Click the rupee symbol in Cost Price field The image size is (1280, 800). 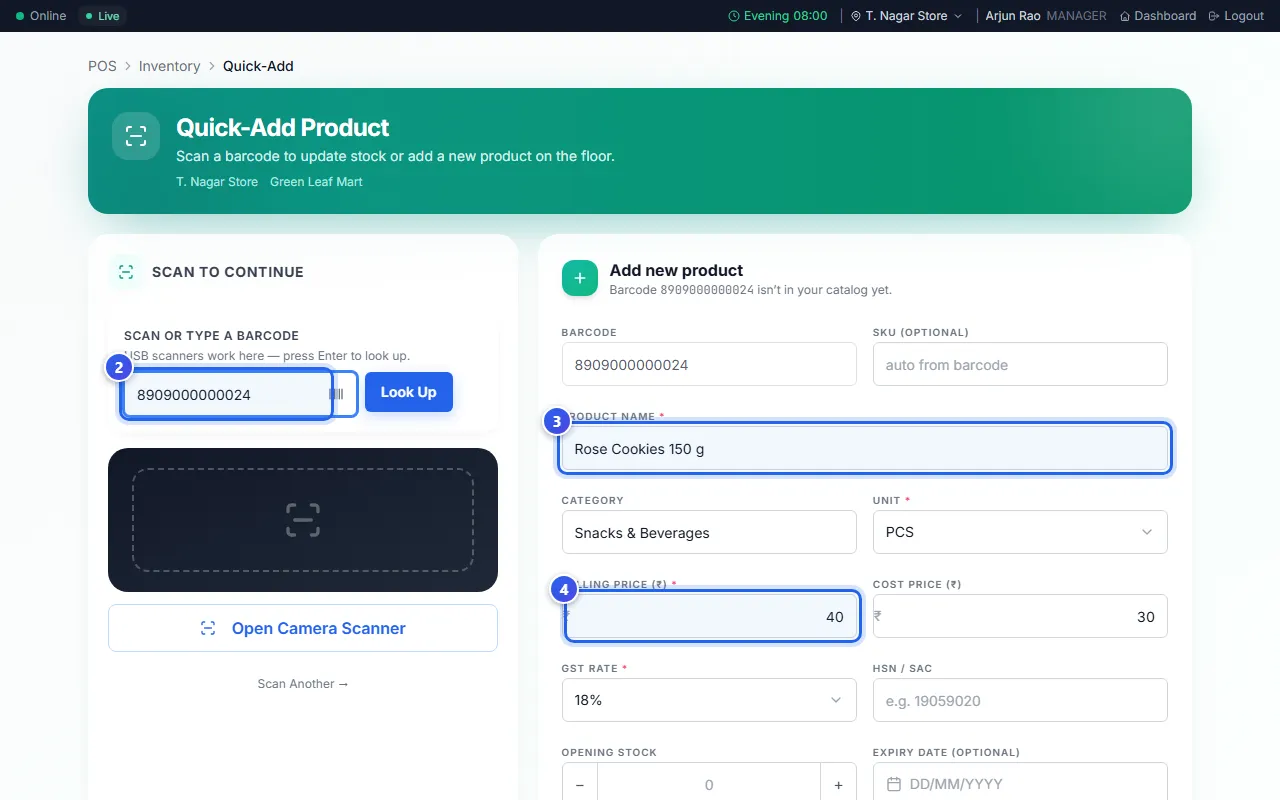click(877, 616)
